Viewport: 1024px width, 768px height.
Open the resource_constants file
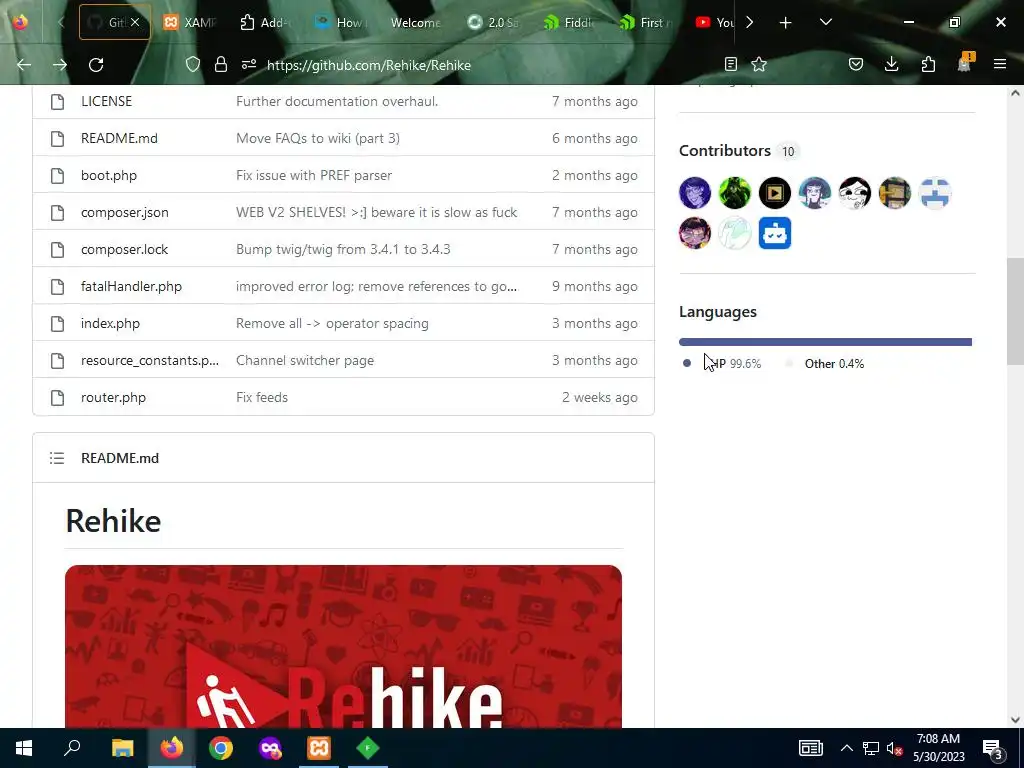coord(150,360)
